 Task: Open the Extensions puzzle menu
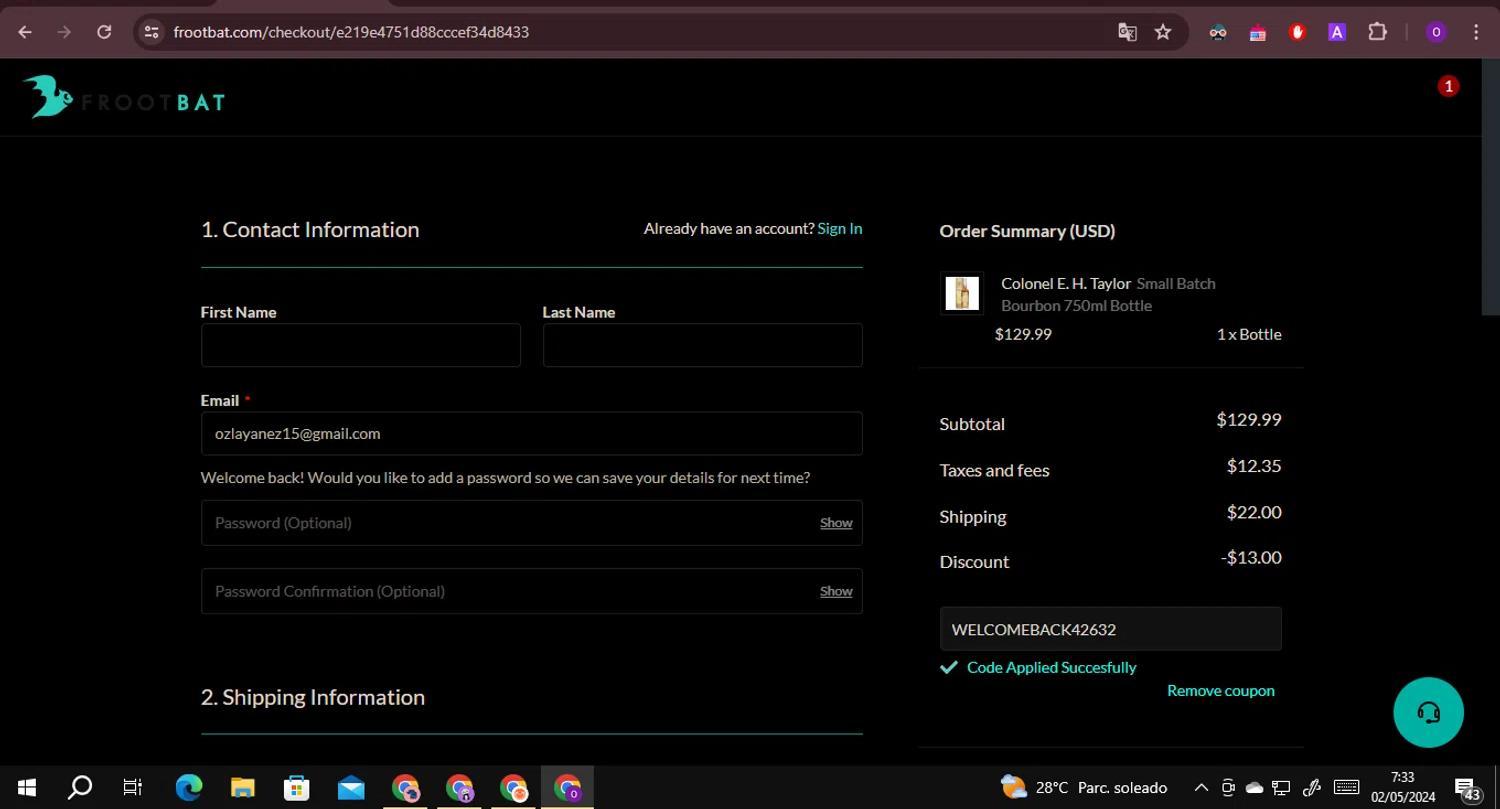(1377, 32)
